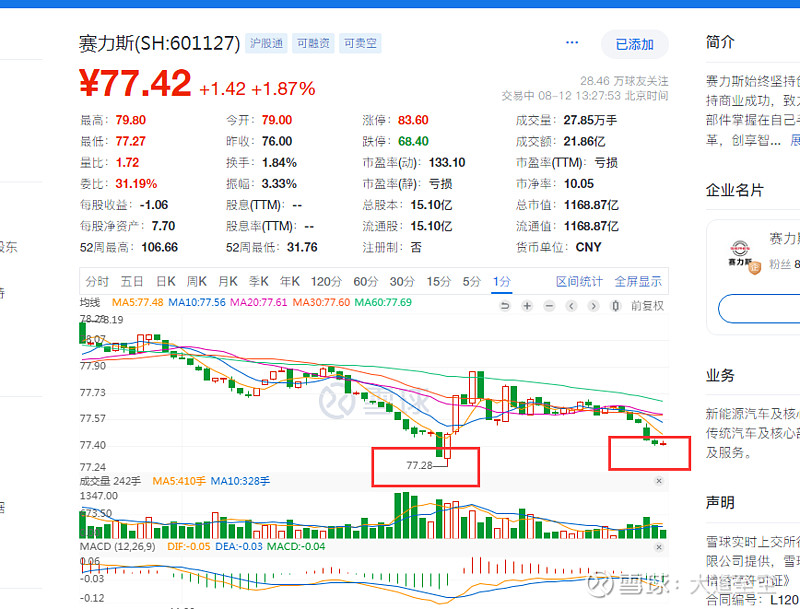Click the ¥77.42 current price

(135, 84)
